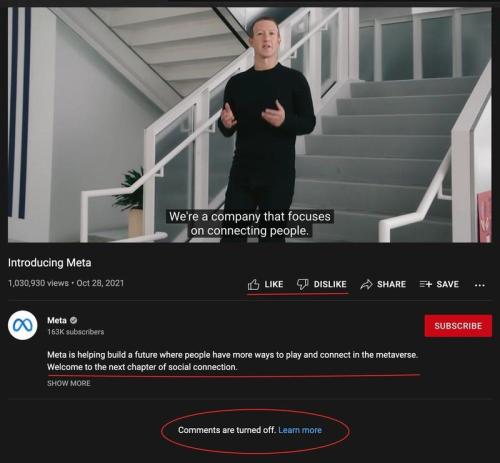The image size is (500, 463).
Task: Click the caption text overlay on video
Action: point(250,224)
